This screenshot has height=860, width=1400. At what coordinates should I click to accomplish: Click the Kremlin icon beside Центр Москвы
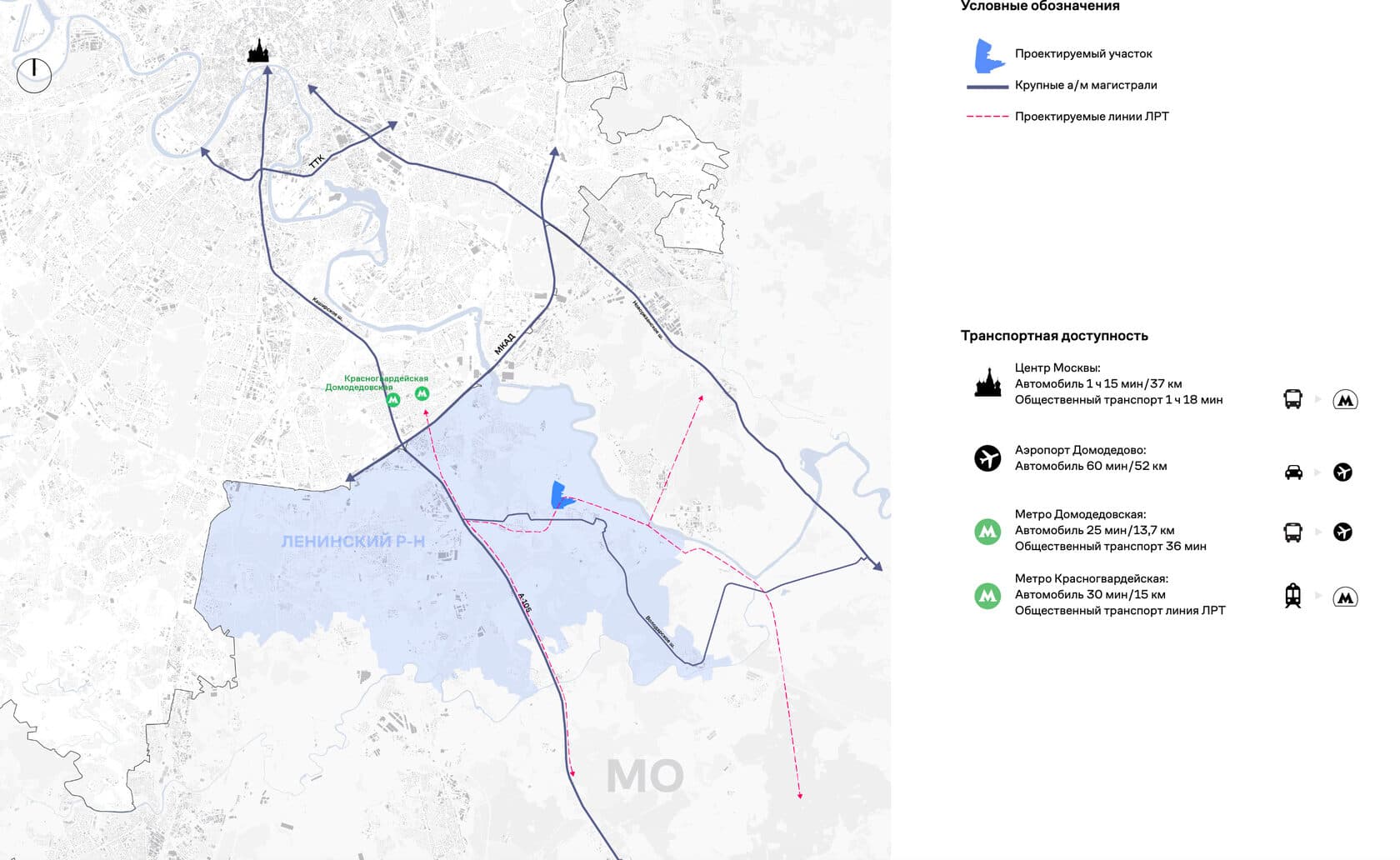tap(987, 383)
